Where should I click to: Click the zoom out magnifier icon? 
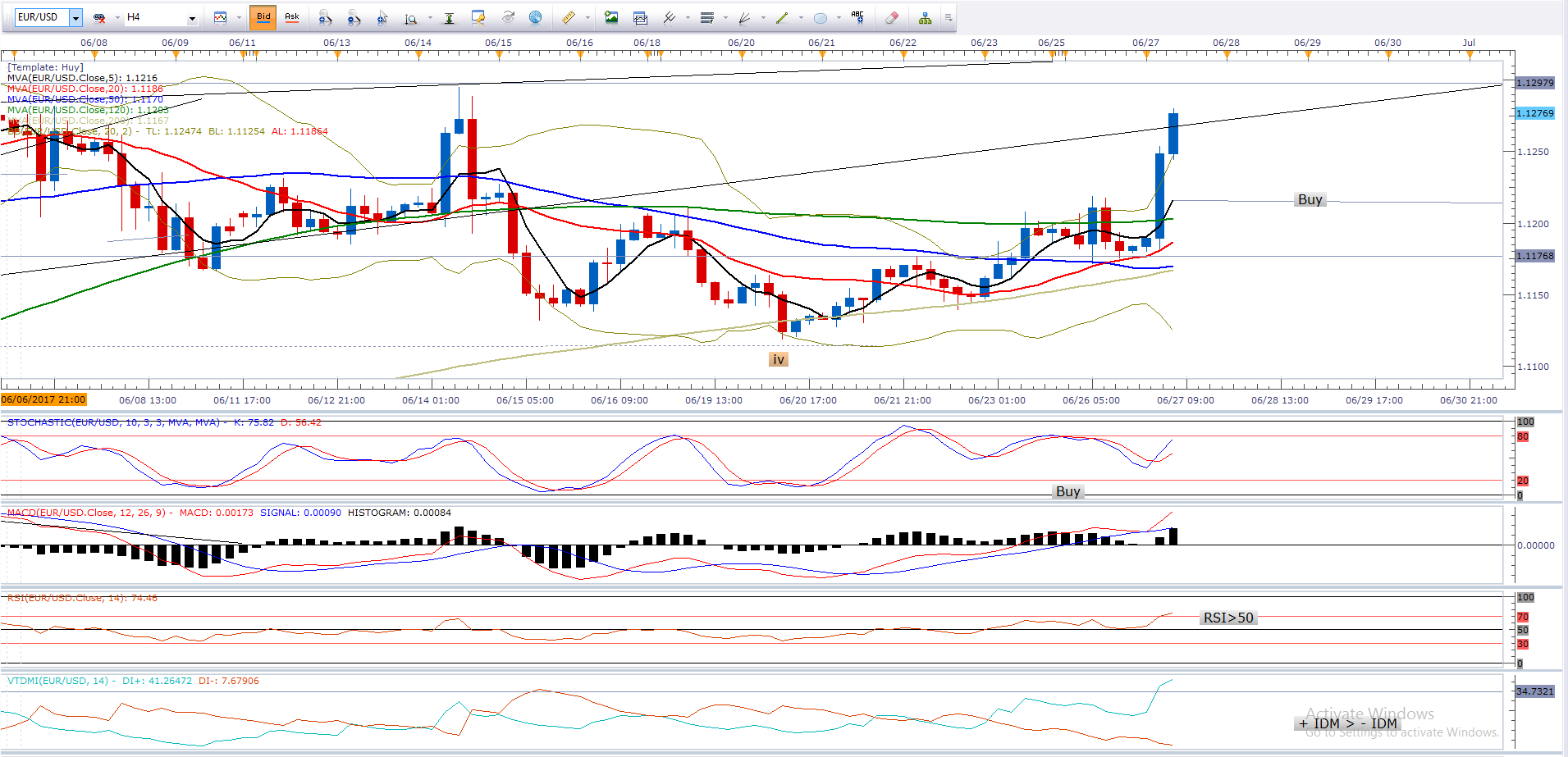click(354, 17)
